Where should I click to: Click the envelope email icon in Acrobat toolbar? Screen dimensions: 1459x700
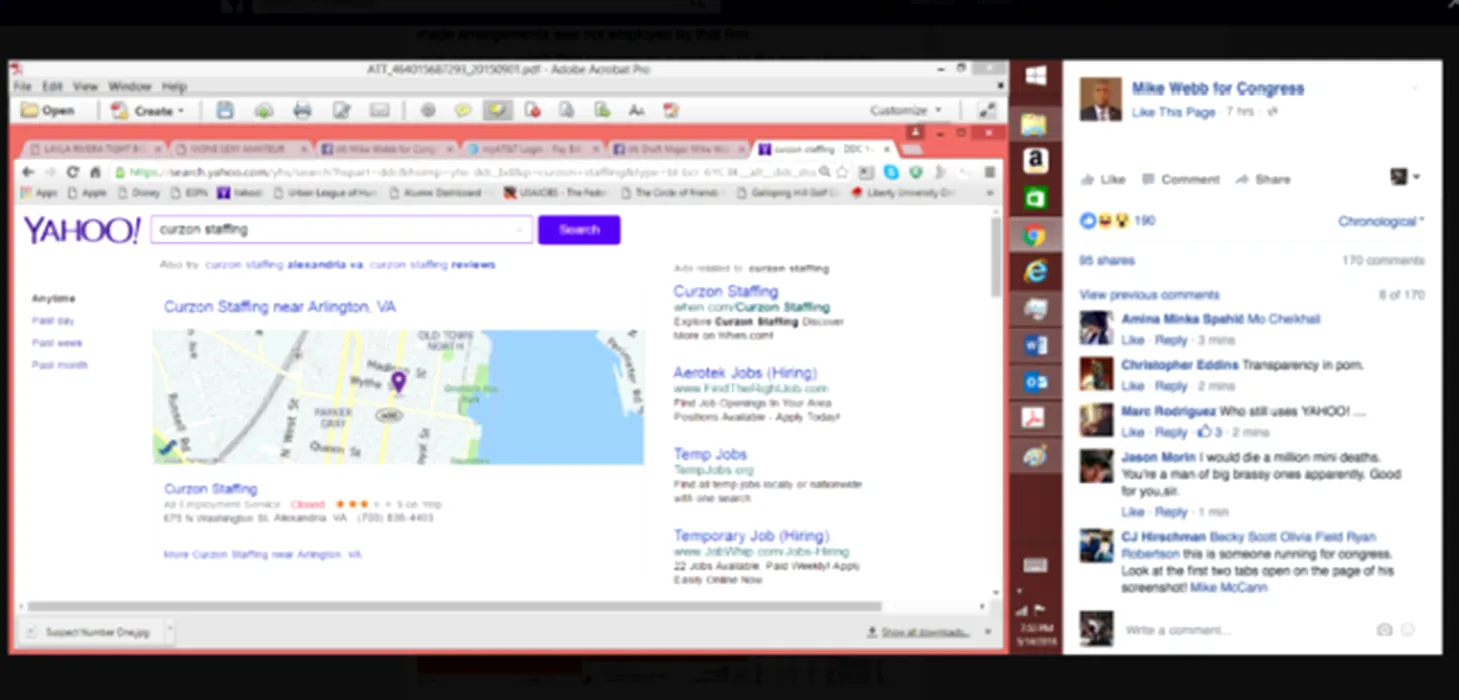pyautogui.click(x=379, y=110)
